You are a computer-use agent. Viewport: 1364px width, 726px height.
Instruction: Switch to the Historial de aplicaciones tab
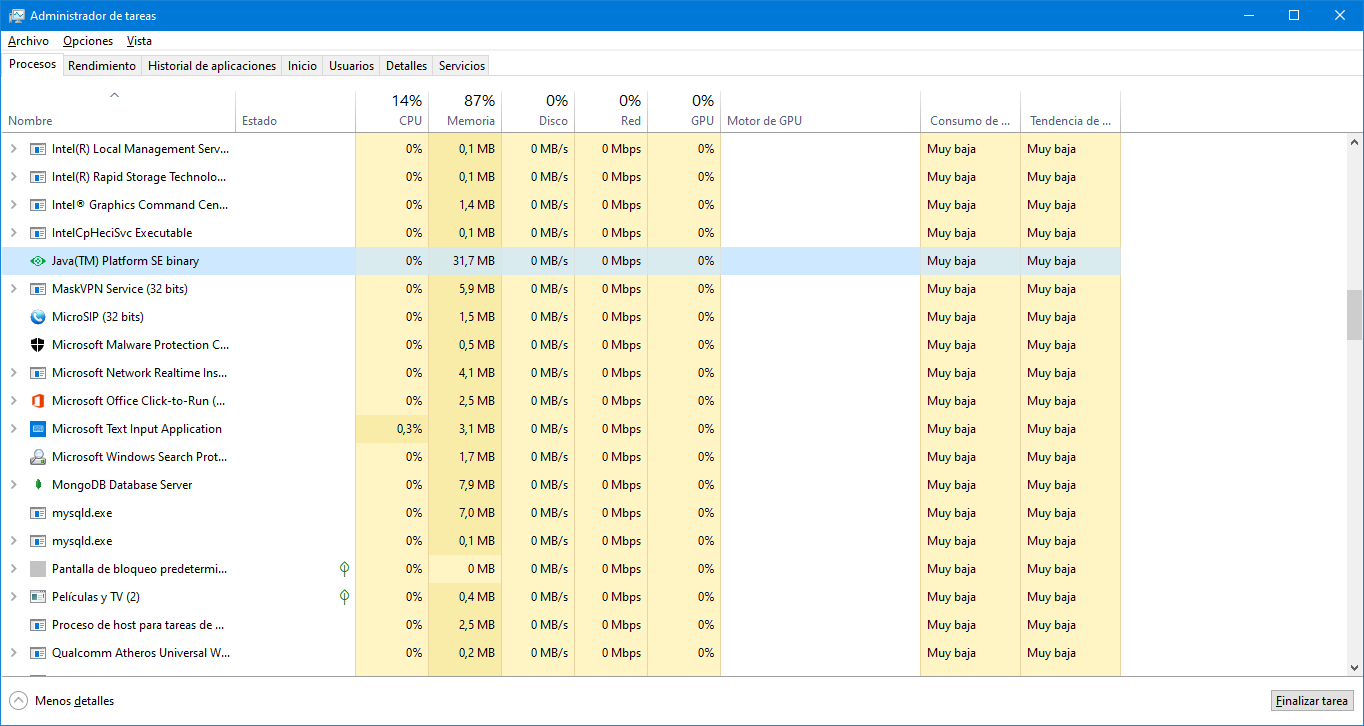click(x=212, y=66)
